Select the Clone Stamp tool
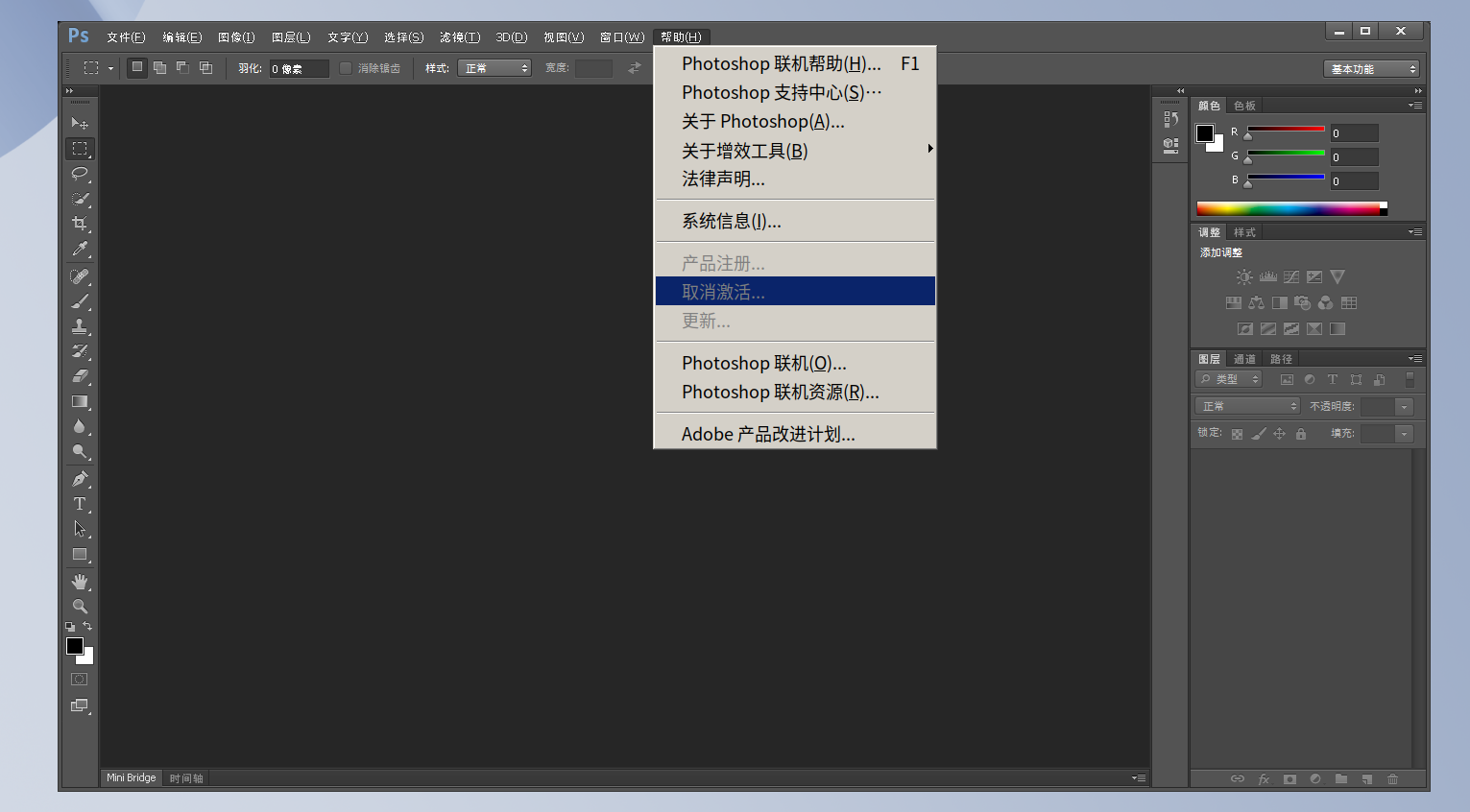This screenshot has width=1470, height=812. coord(80,326)
